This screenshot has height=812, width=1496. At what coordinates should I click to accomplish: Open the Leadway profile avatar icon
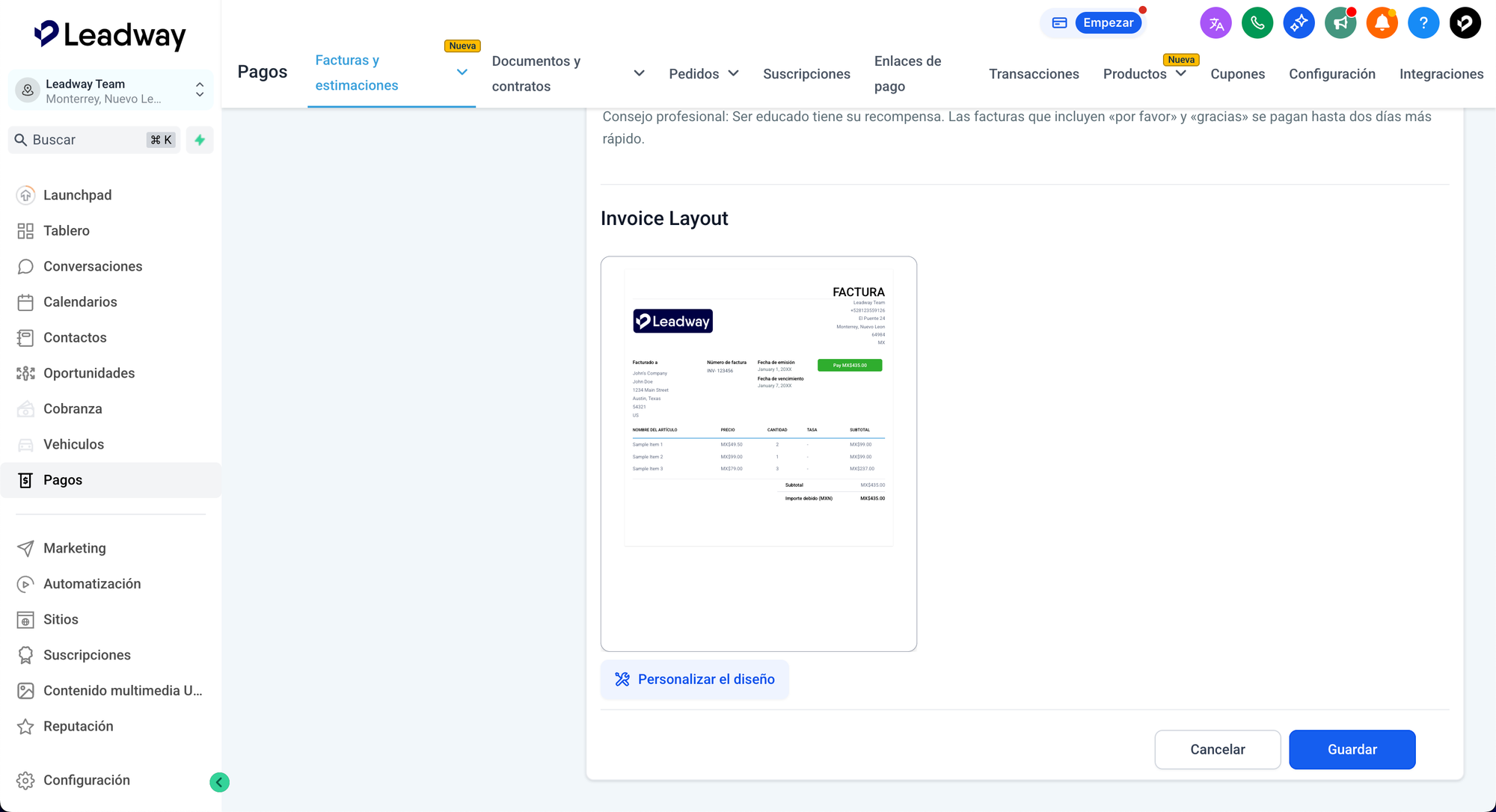(x=1465, y=23)
